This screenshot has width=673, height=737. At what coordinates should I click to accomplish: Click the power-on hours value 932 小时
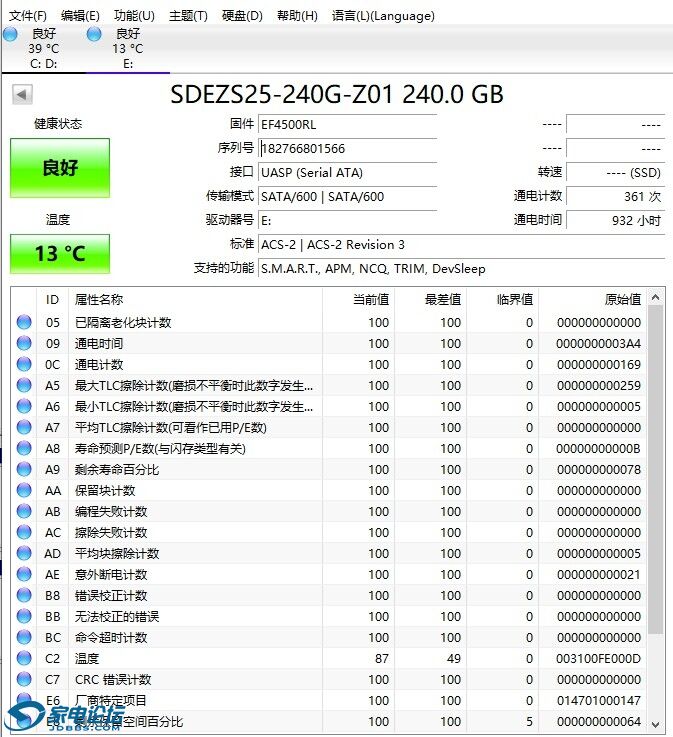click(616, 220)
